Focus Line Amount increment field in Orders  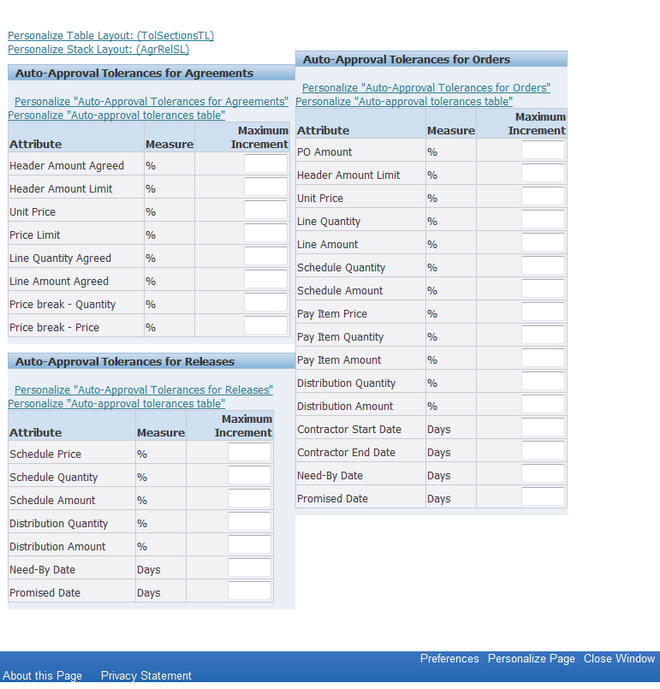[x=543, y=243]
